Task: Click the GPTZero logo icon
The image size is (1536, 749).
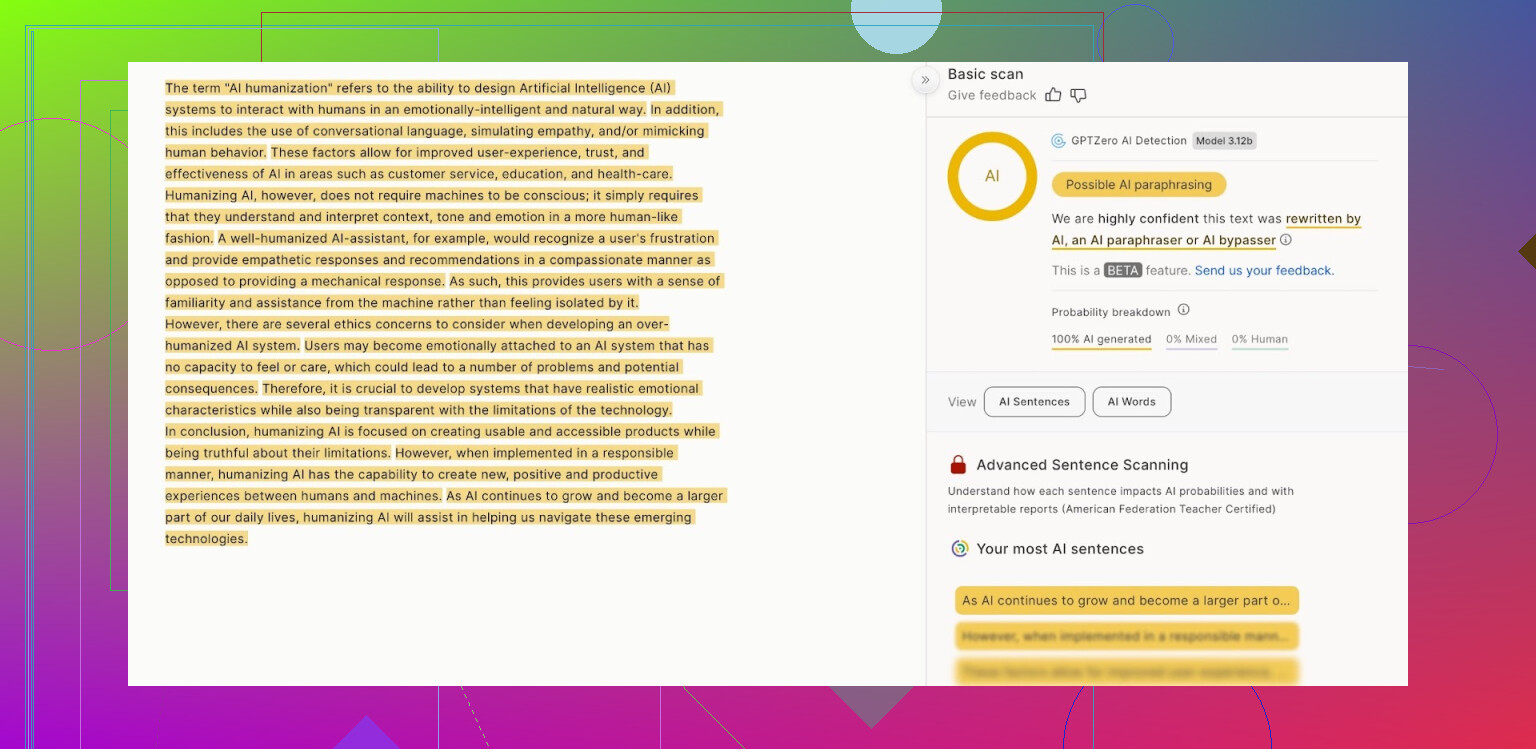Action: click(x=1058, y=141)
